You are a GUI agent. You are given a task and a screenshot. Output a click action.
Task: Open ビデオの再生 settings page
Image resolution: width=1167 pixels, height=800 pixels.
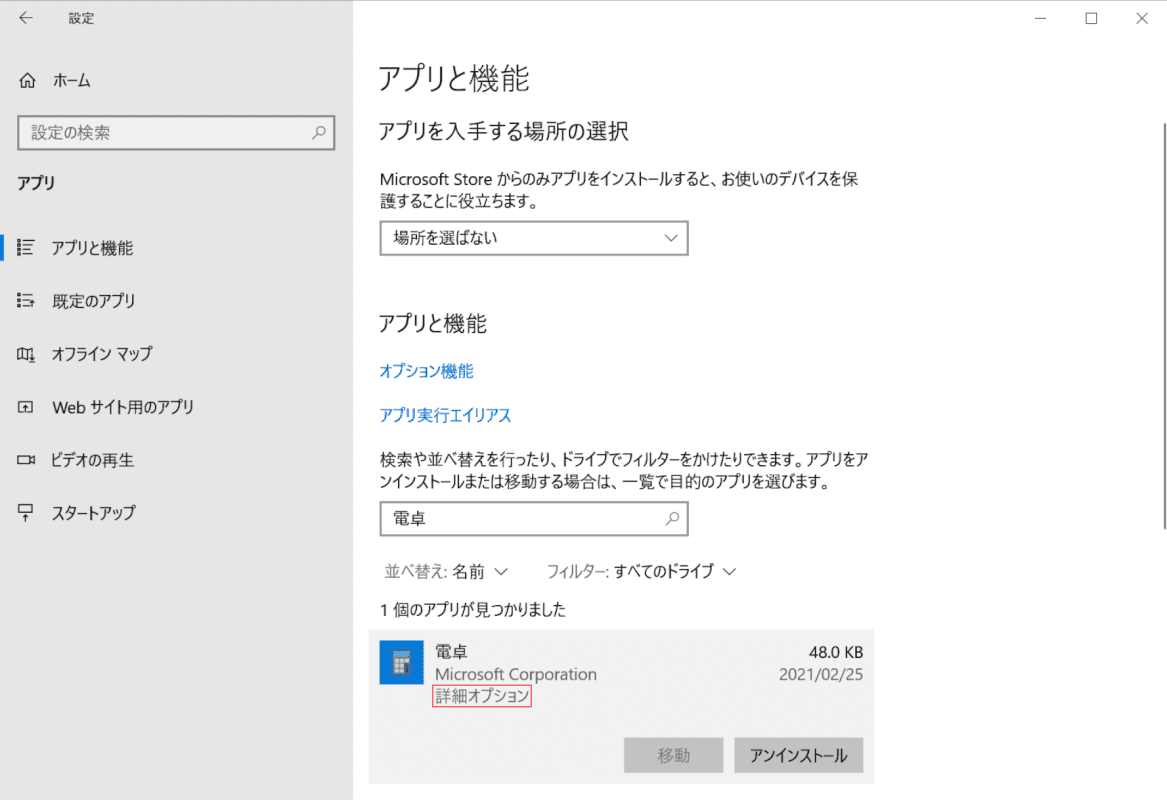[x=92, y=460]
